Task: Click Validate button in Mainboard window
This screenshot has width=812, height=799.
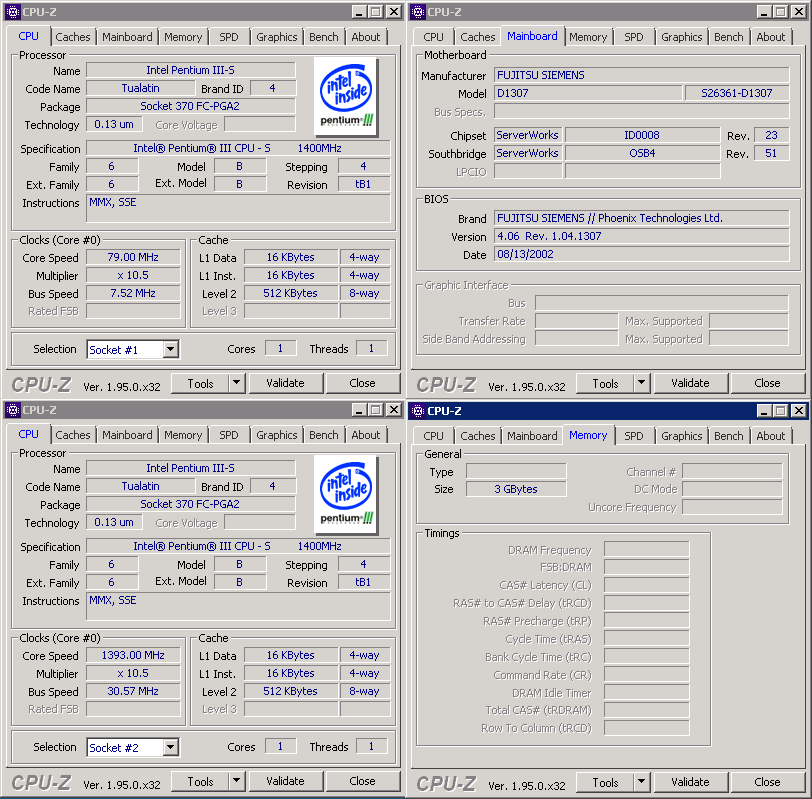Action: point(690,383)
